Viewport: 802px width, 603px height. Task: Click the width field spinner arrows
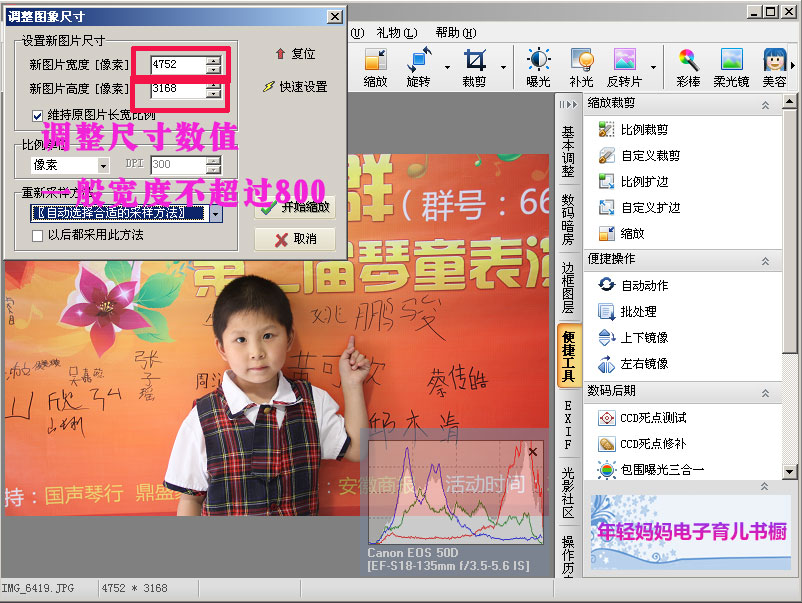point(214,64)
